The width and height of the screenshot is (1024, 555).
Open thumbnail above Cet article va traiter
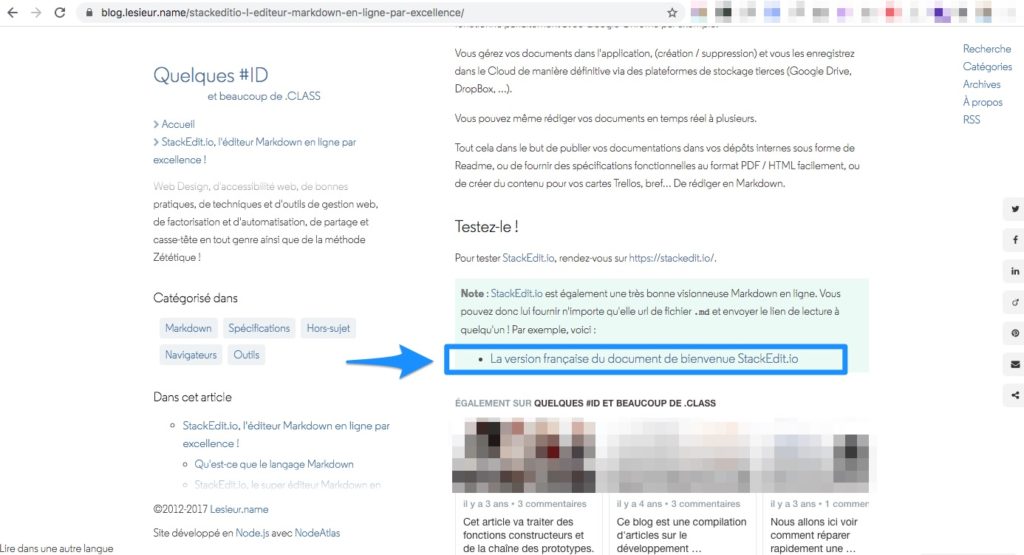[x=524, y=455]
